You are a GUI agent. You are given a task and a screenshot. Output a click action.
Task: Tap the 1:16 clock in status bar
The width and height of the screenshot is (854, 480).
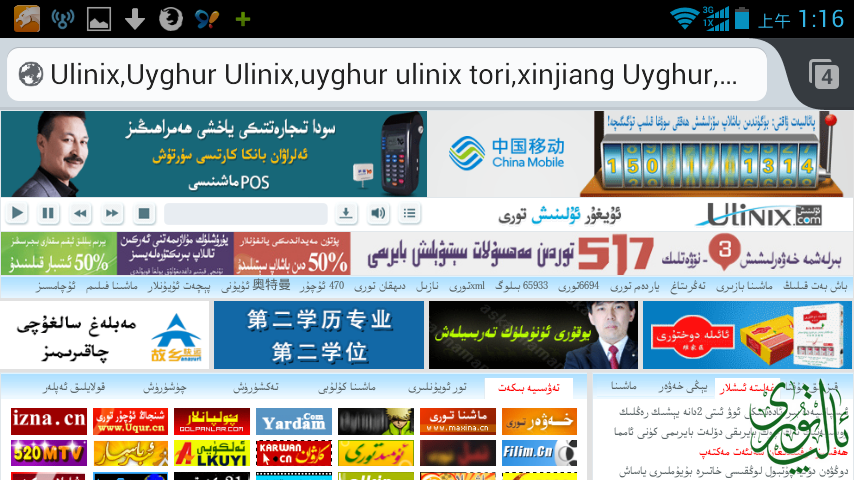822,19
